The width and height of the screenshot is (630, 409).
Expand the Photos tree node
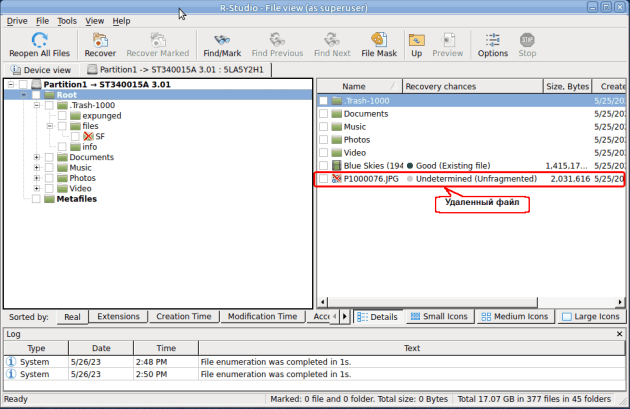point(37,178)
